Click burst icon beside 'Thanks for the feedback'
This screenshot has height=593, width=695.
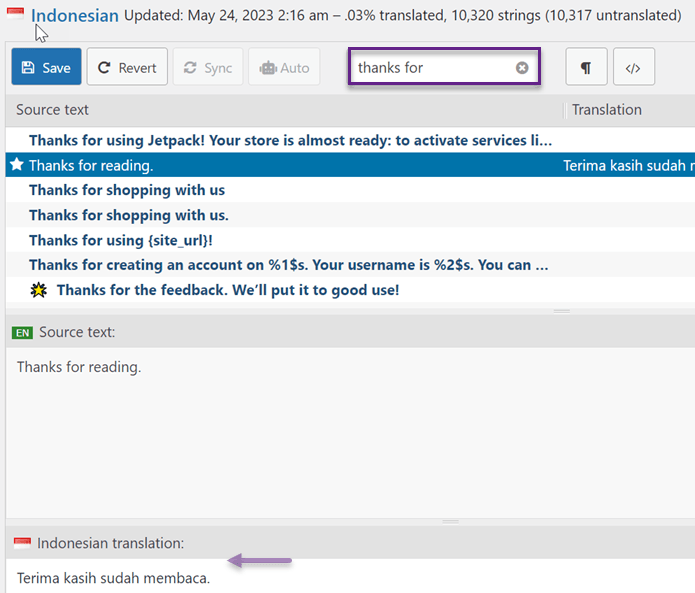(x=39, y=290)
